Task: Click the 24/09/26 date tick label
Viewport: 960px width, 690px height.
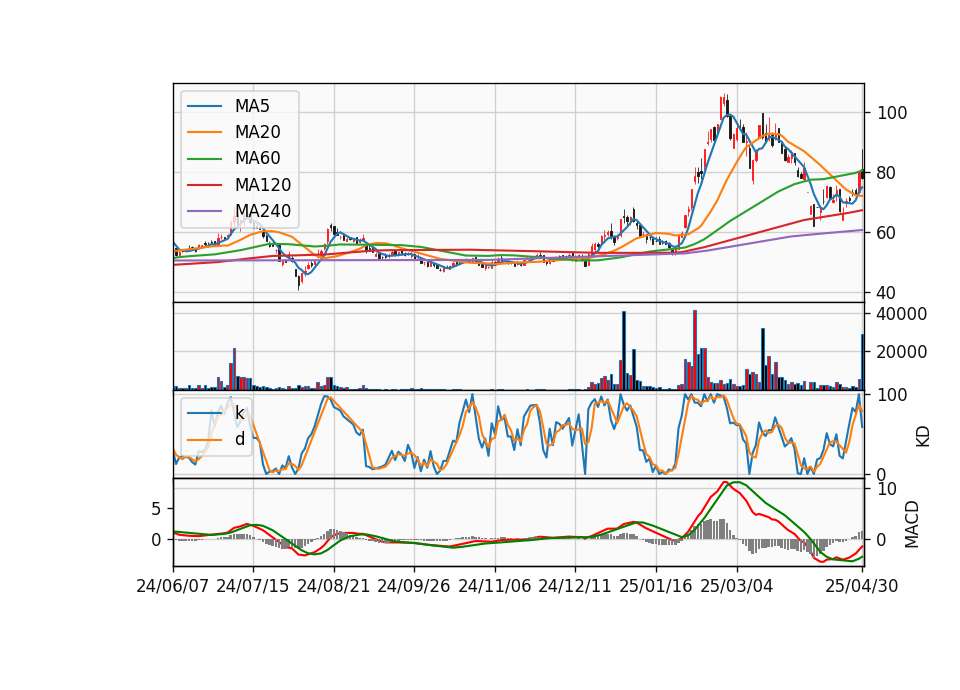Action: pos(414,587)
